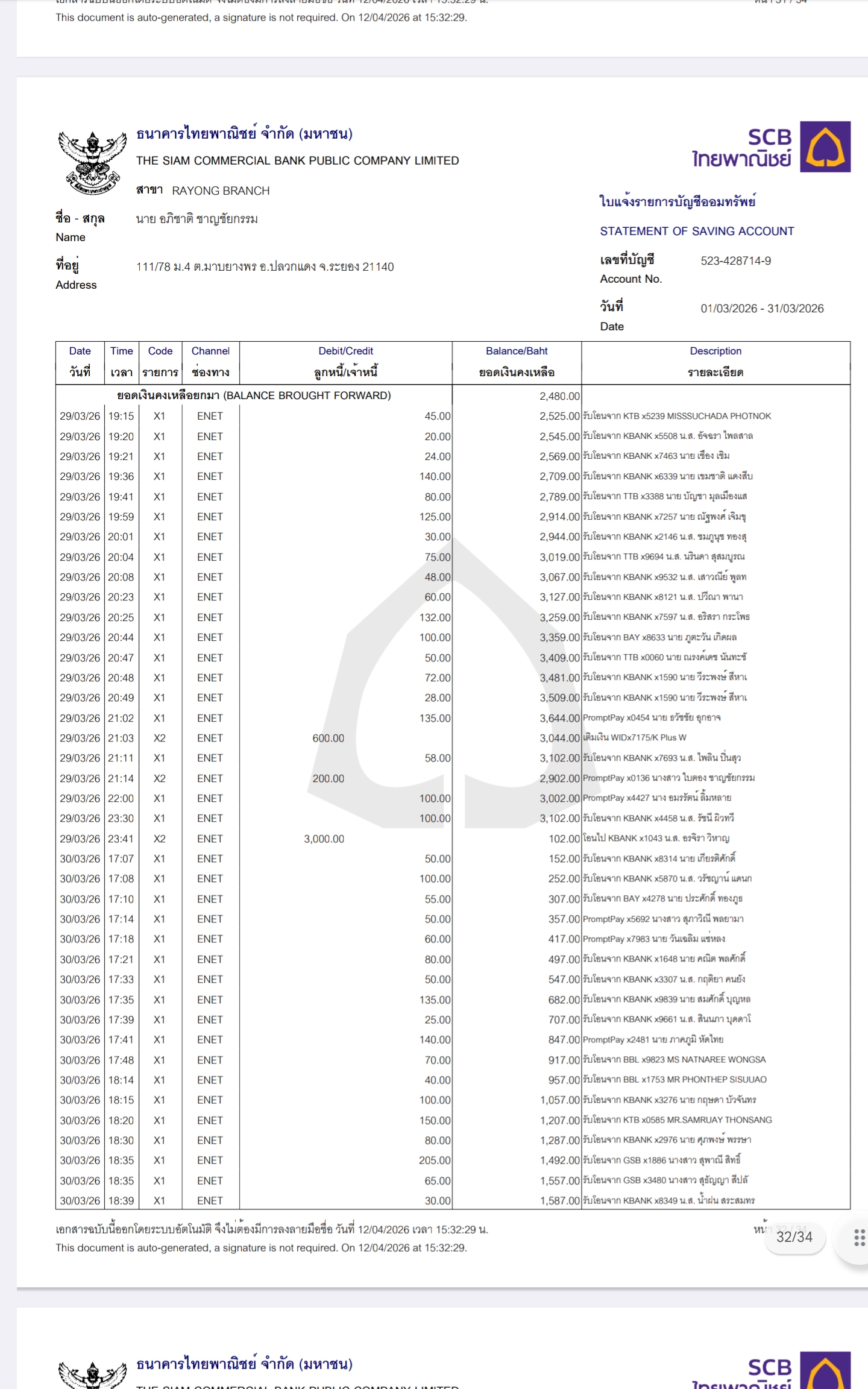Viewport: 868px width, 1389px height.
Task: Tap the 600.00 debit at 21:03
Action: (x=328, y=738)
